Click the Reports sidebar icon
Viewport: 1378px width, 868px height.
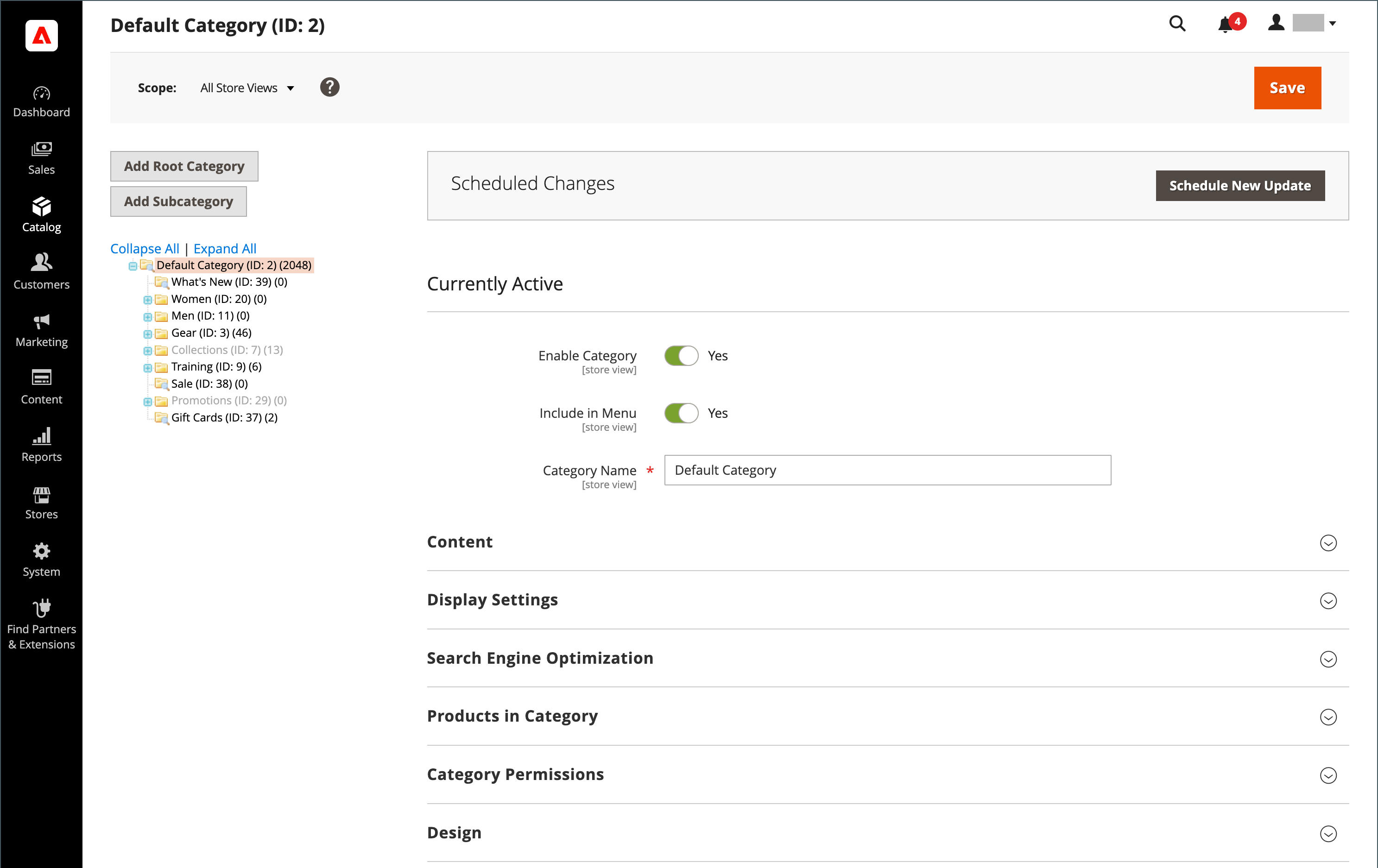tap(41, 448)
